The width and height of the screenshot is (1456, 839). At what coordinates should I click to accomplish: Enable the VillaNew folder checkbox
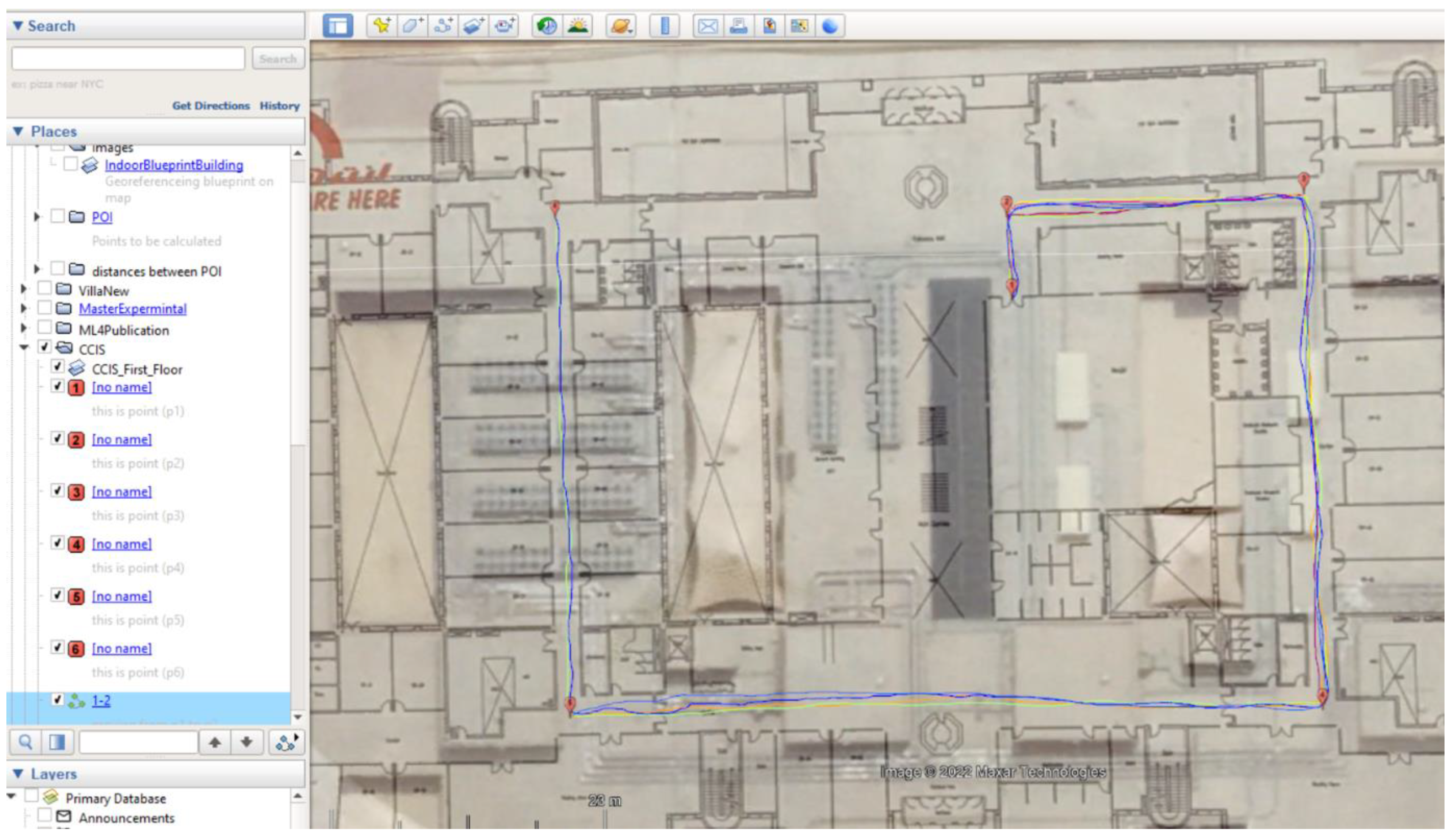(x=44, y=288)
